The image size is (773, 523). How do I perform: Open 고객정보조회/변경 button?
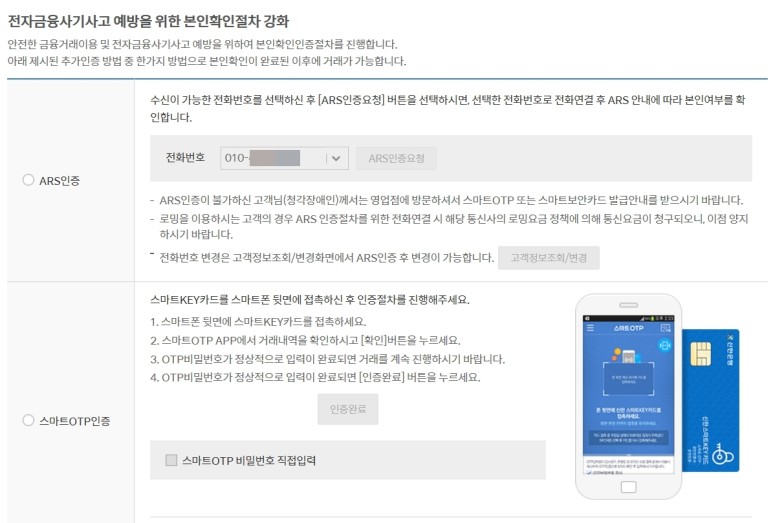click(549, 258)
